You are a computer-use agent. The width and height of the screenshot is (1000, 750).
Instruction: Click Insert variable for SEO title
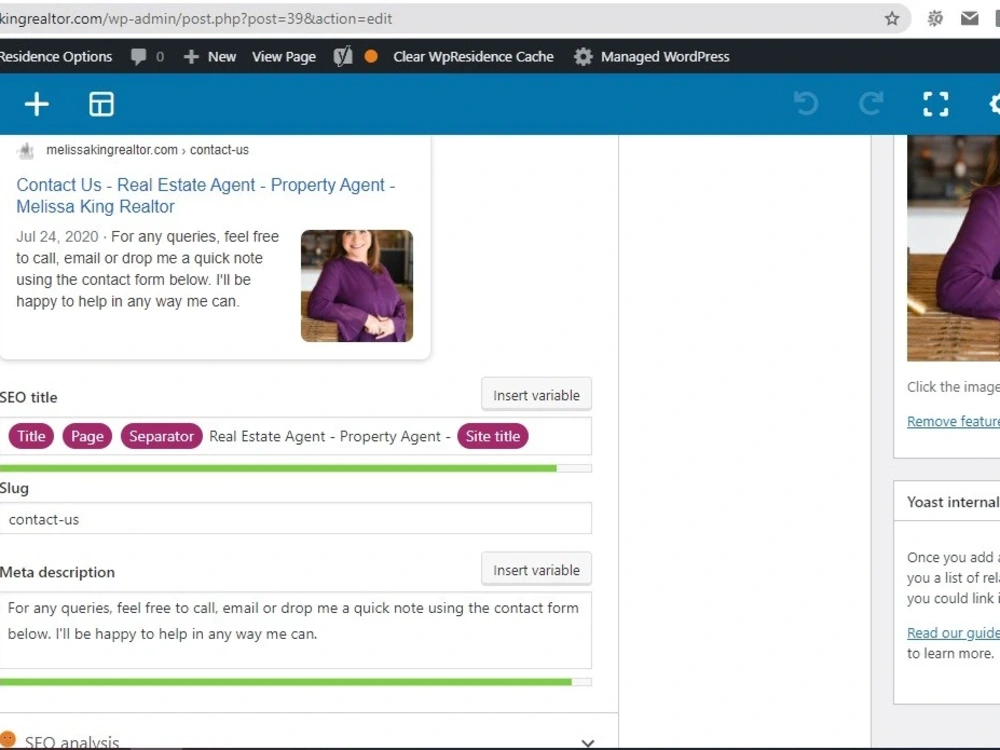coord(536,395)
